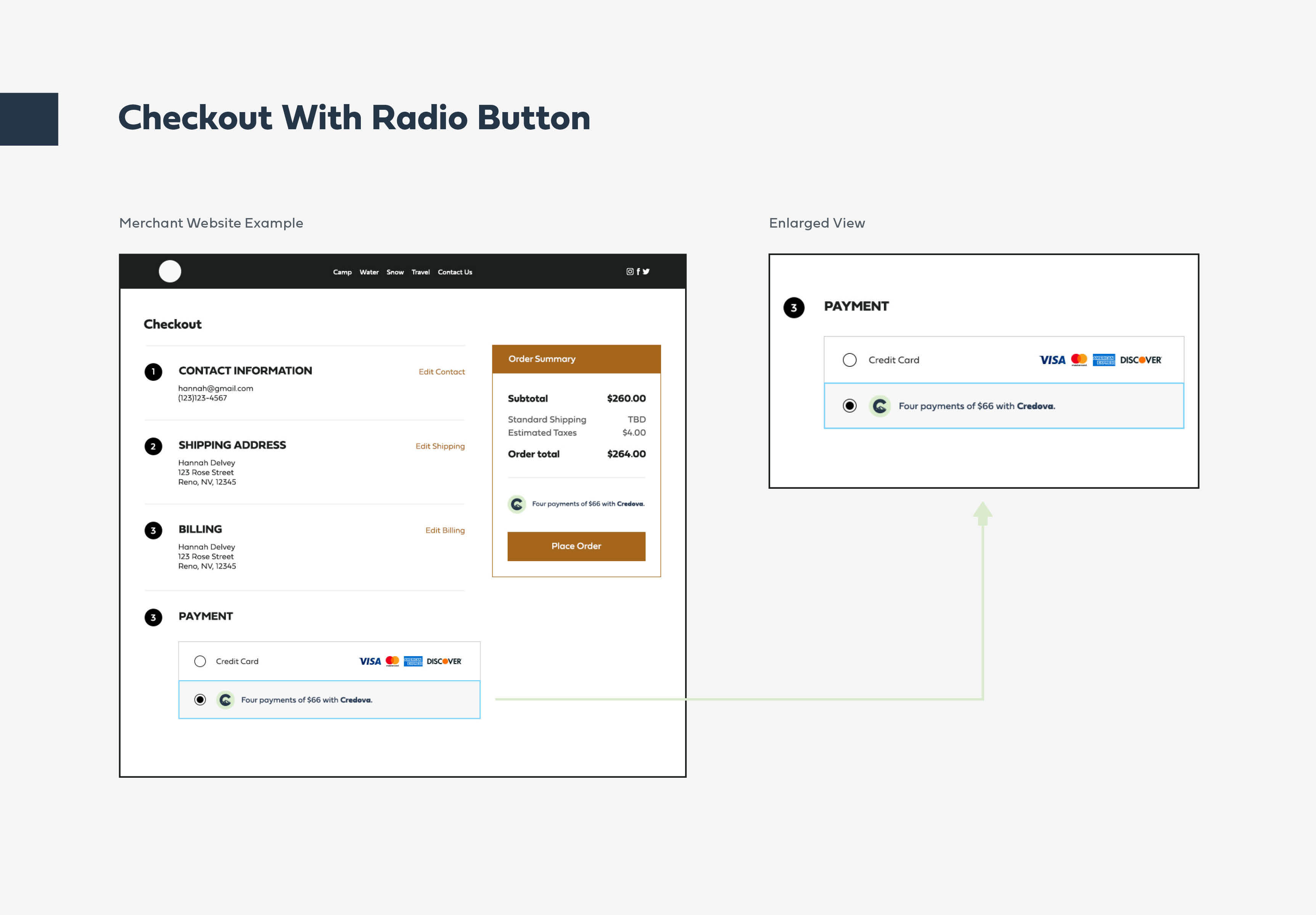This screenshot has height=915, width=1316.
Task: Click American Express logo in merchant checkout
Action: point(413,661)
